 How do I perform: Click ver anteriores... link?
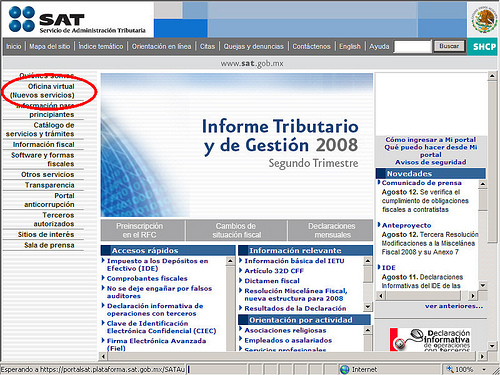(454, 306)
